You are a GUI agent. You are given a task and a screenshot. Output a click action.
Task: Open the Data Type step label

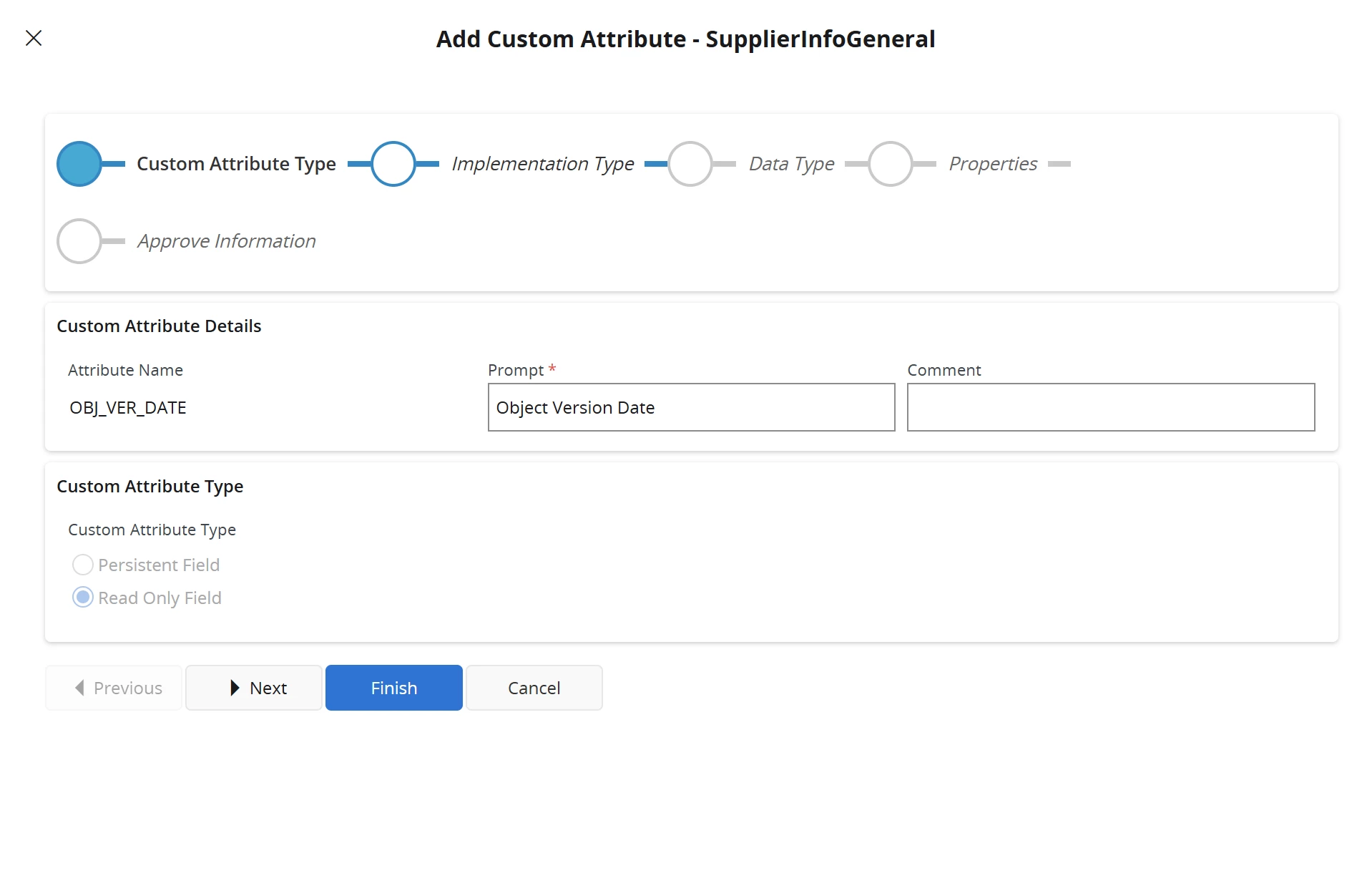[x=791, y=164]
